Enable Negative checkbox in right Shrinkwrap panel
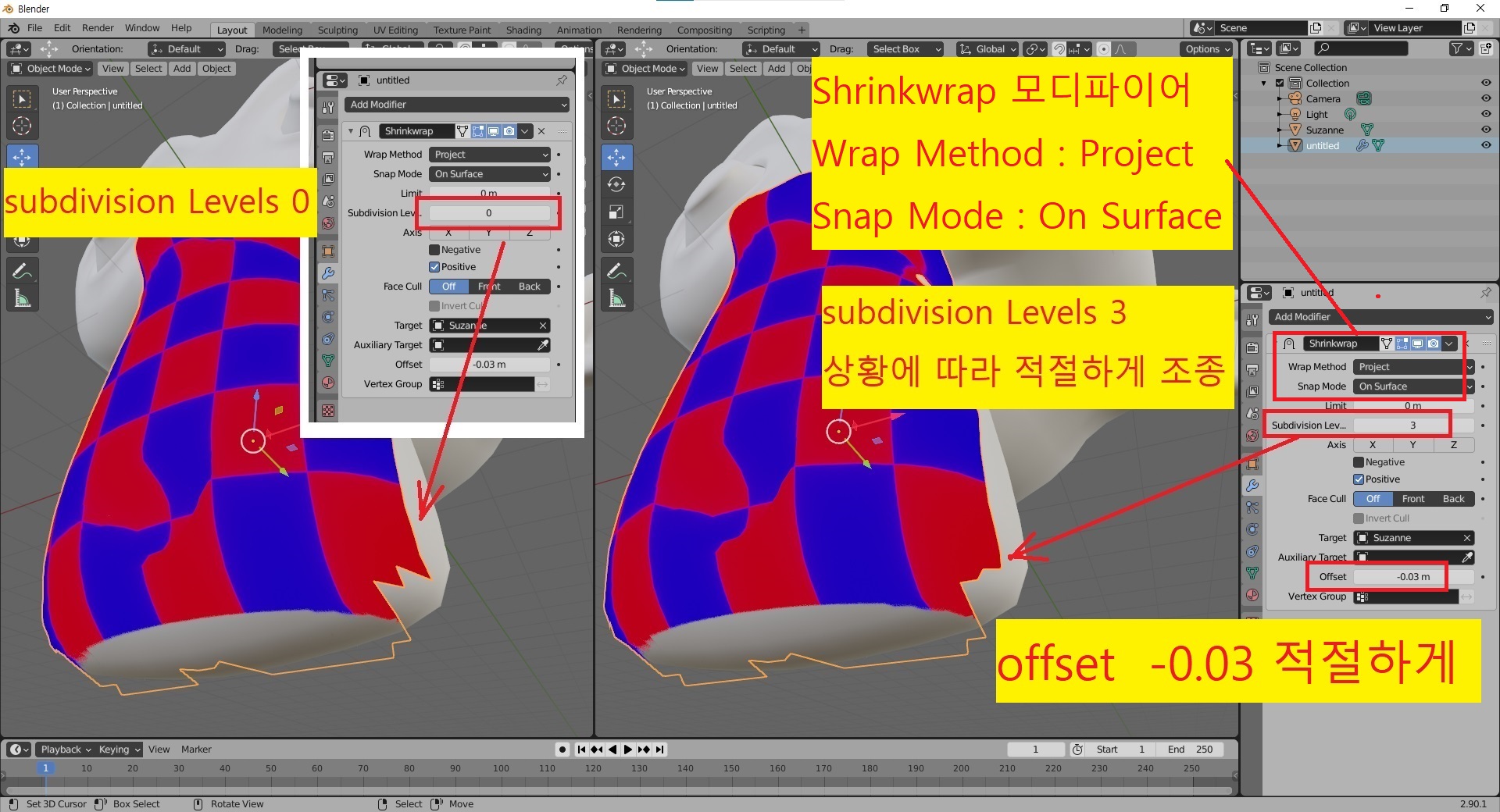The height and width of the screenshot is (812, 1500). tap(1359, 462)
